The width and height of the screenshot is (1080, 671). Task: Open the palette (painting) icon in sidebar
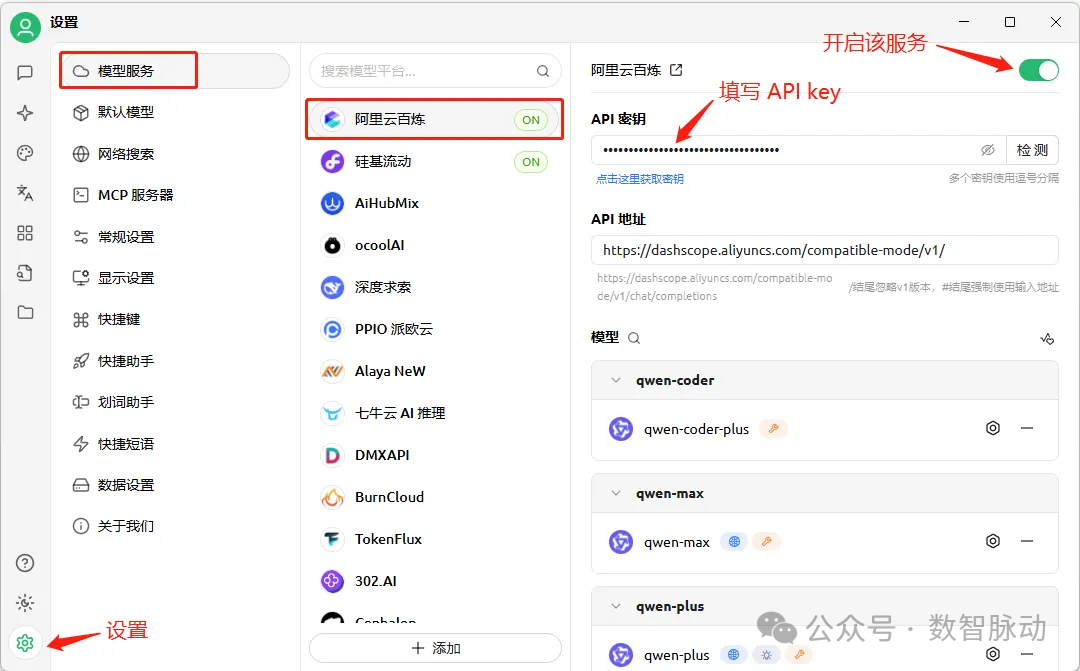[25, 153]
